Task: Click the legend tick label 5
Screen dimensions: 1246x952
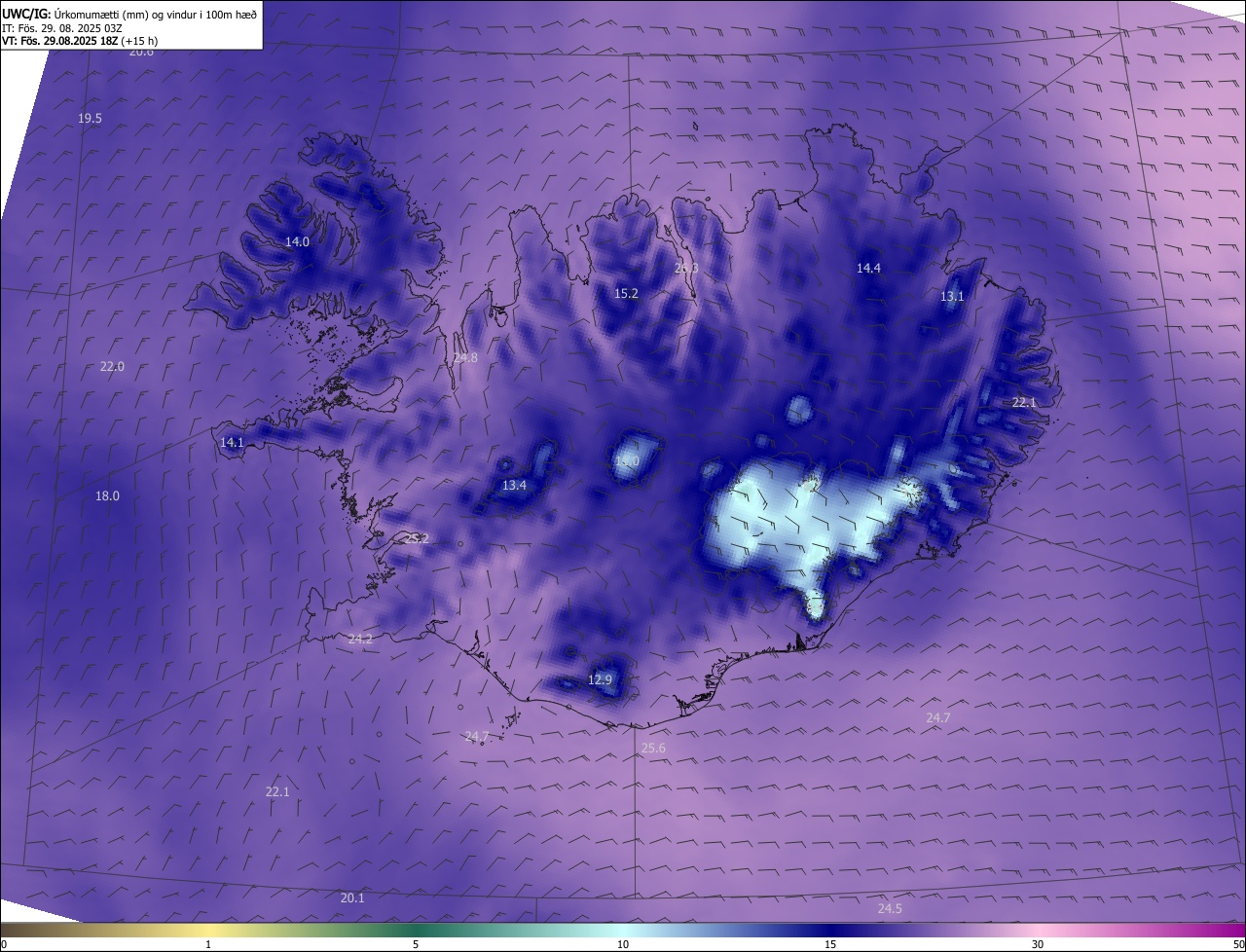Action: [416, 944]
